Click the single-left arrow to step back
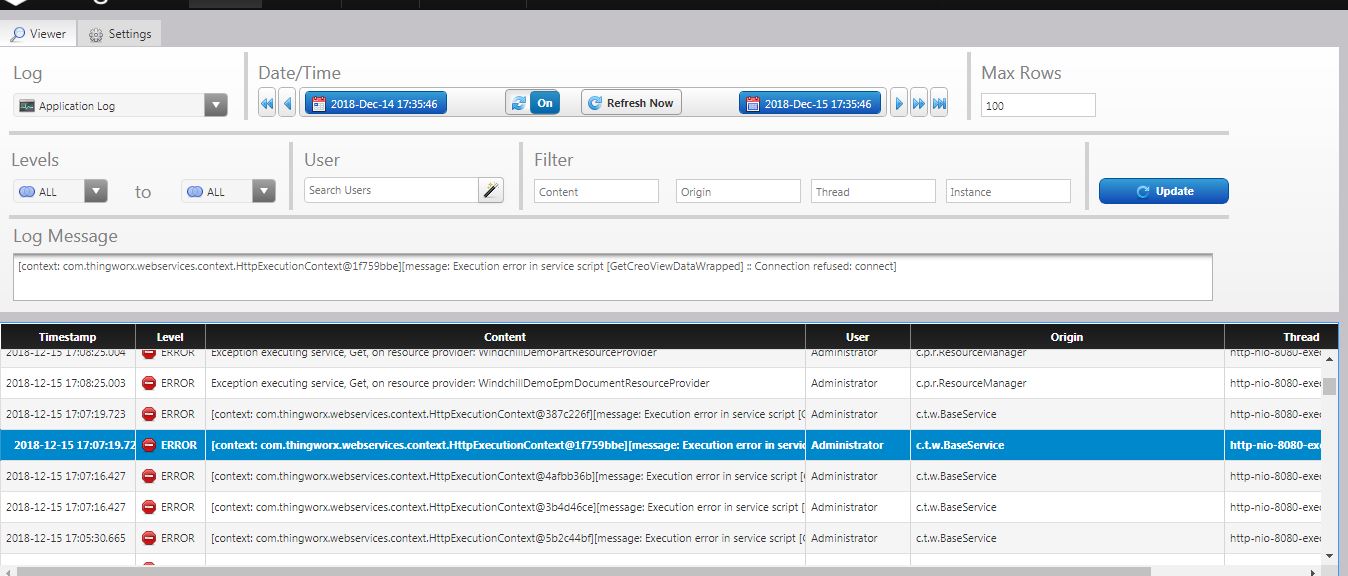 [287, 101]
